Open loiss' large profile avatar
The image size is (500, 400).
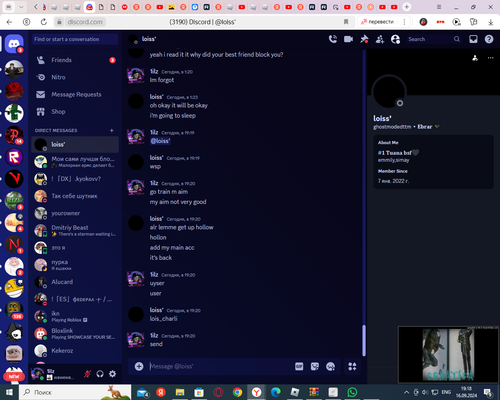click(389, 92)
